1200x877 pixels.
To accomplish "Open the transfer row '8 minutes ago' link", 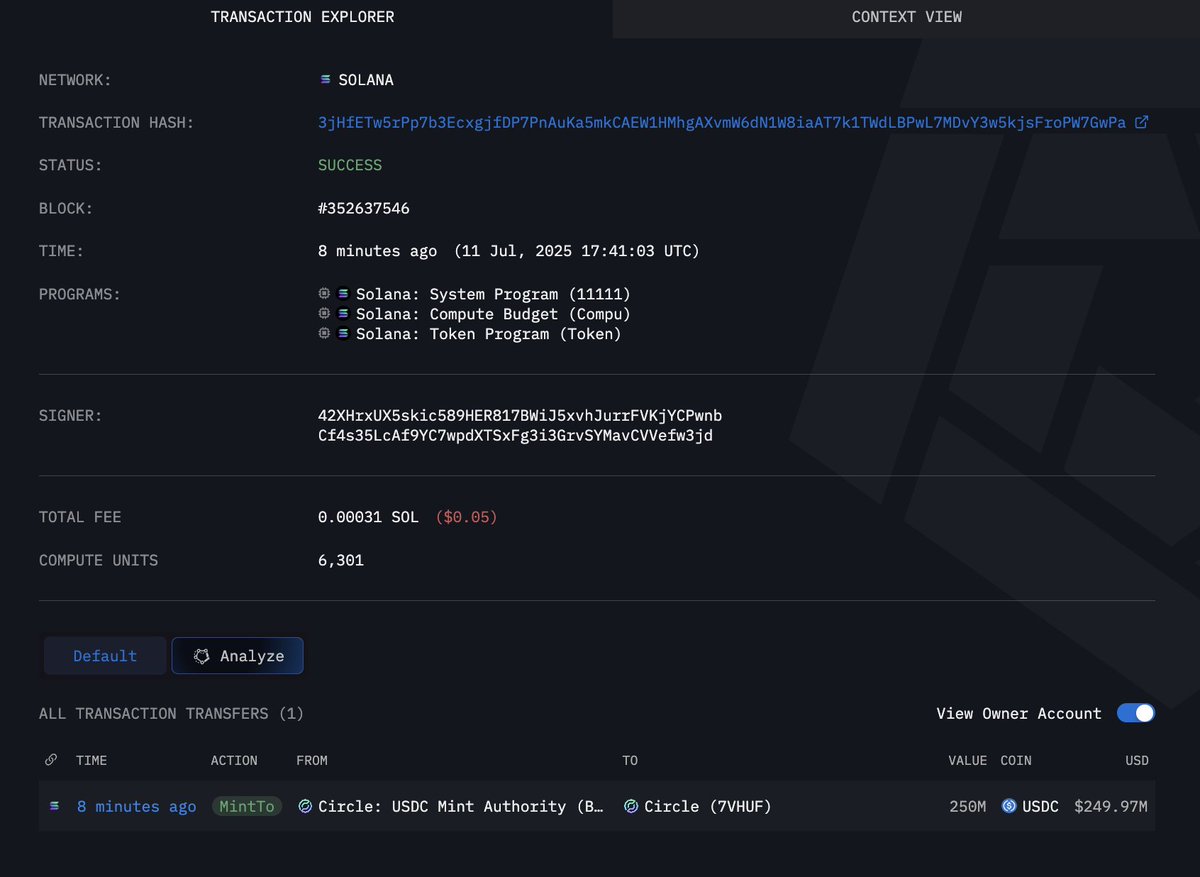I will [136, 806].
